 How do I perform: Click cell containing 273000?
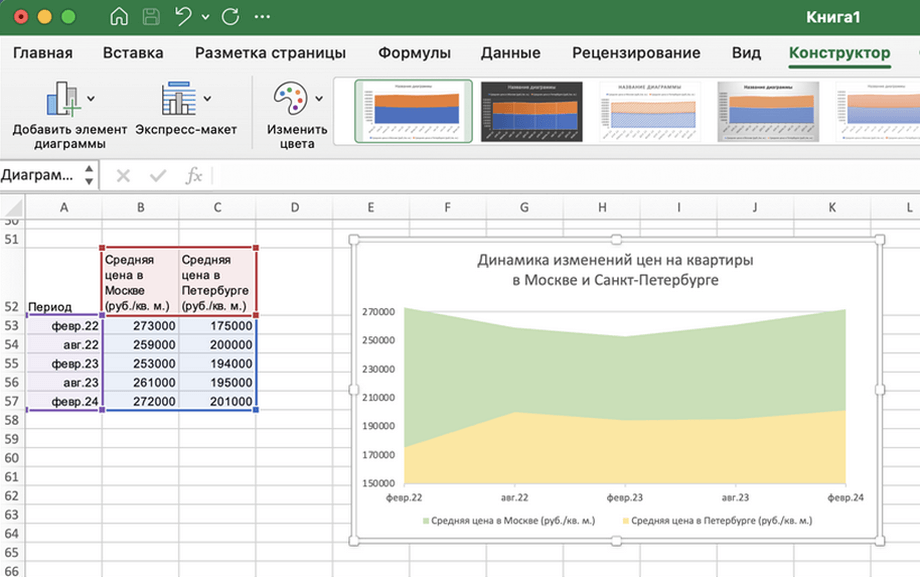point(141,326)
